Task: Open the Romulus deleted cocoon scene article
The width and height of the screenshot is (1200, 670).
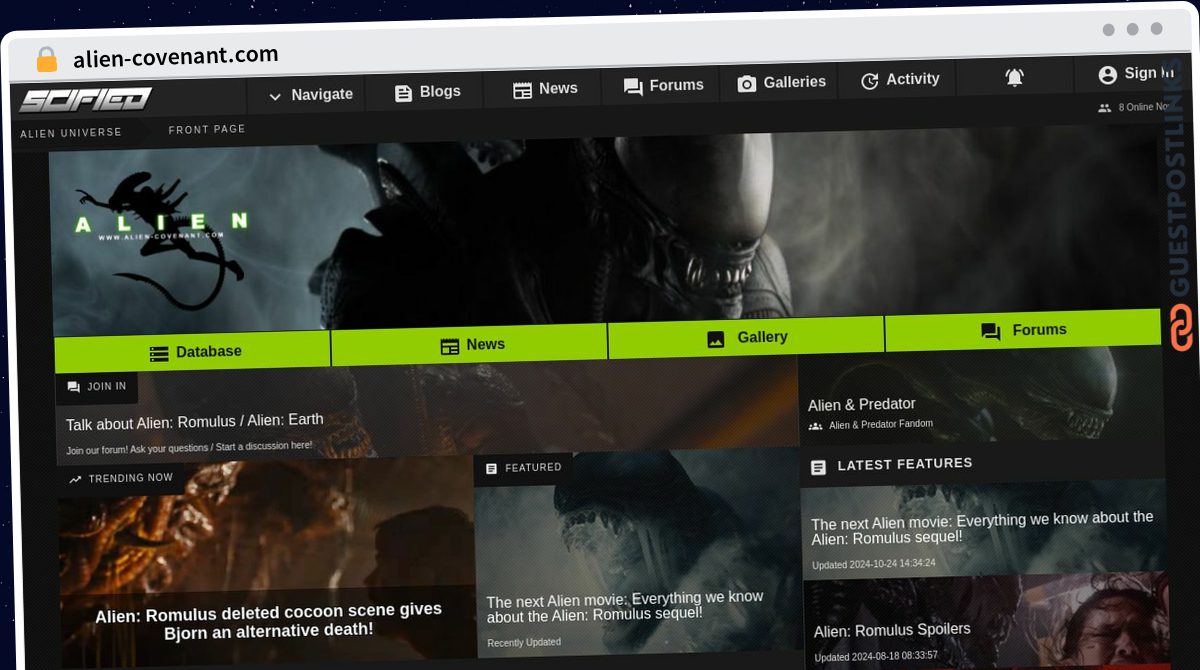Action: coord(268,620)
